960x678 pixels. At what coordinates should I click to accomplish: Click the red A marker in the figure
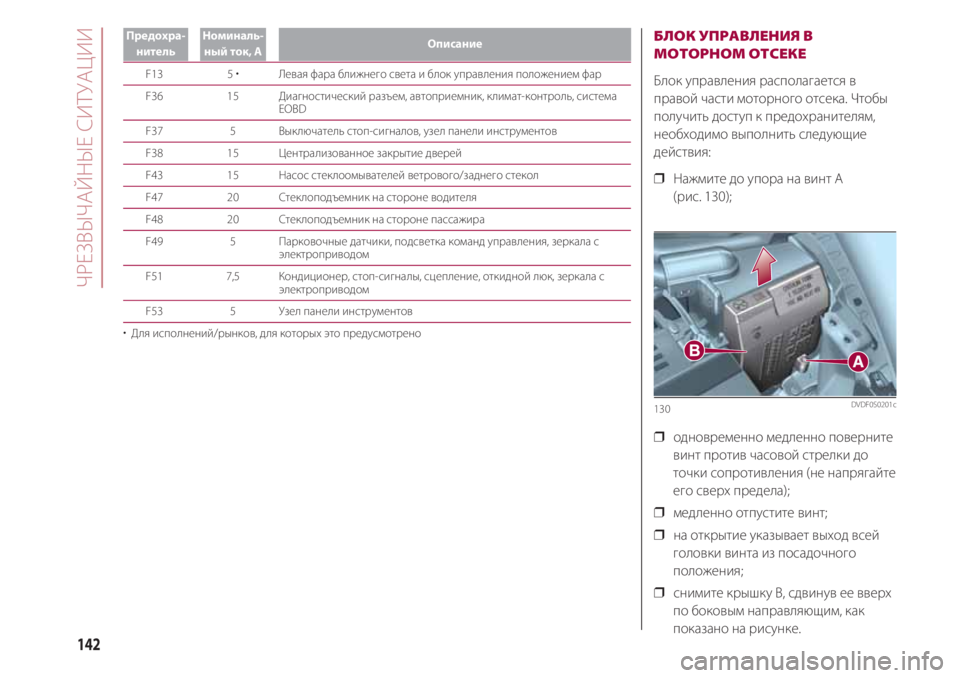point(858,361)
